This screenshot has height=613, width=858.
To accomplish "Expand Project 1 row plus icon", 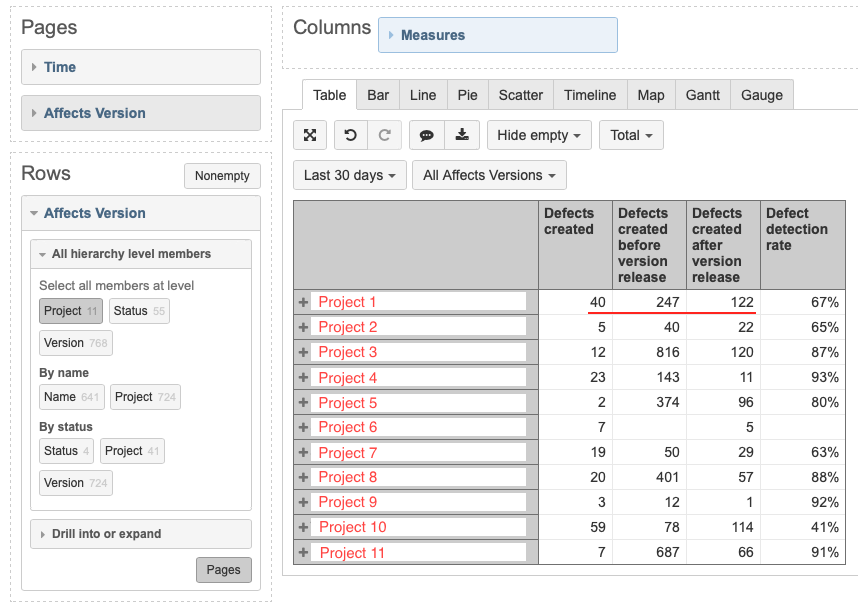I will tap(303, 302).
